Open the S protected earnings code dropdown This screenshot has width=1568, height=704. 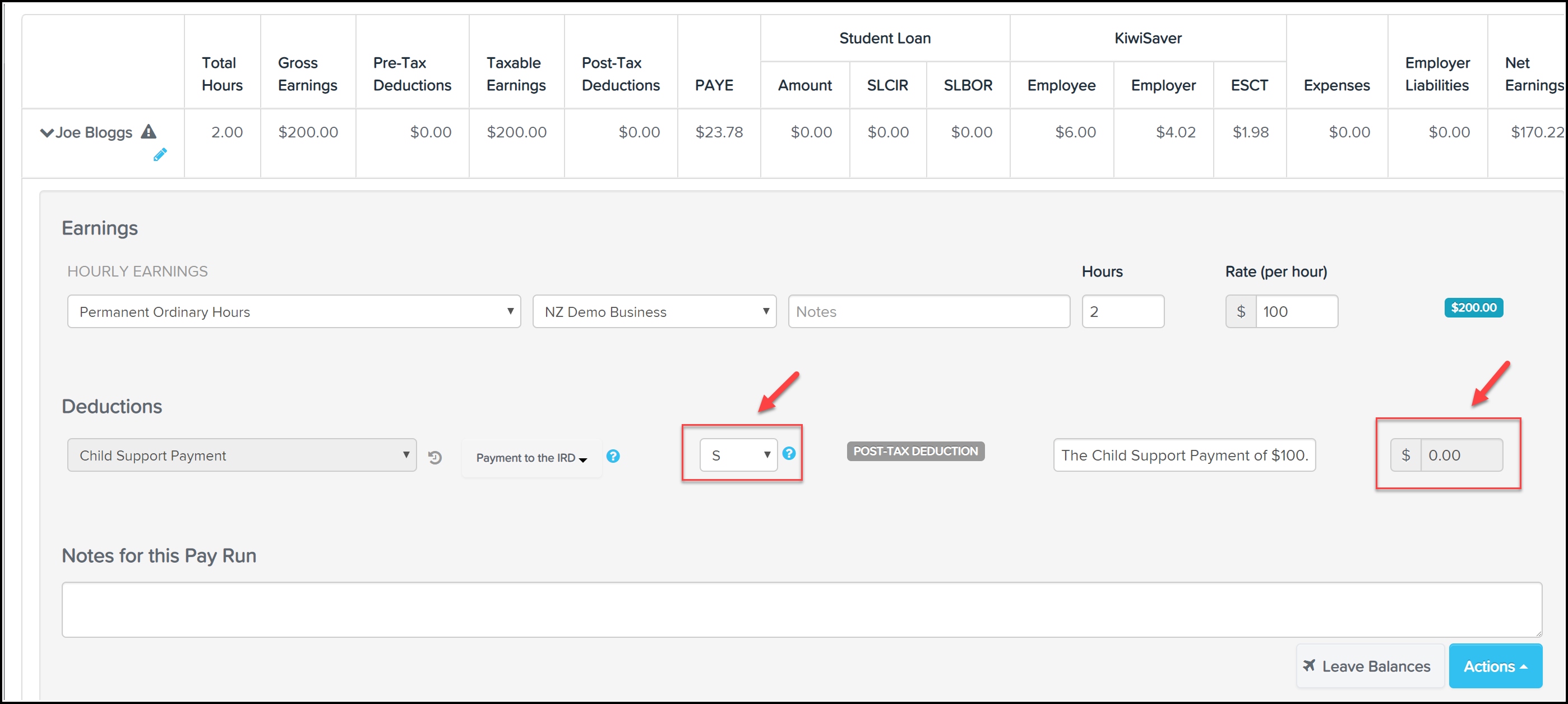(x=738, y=455)
